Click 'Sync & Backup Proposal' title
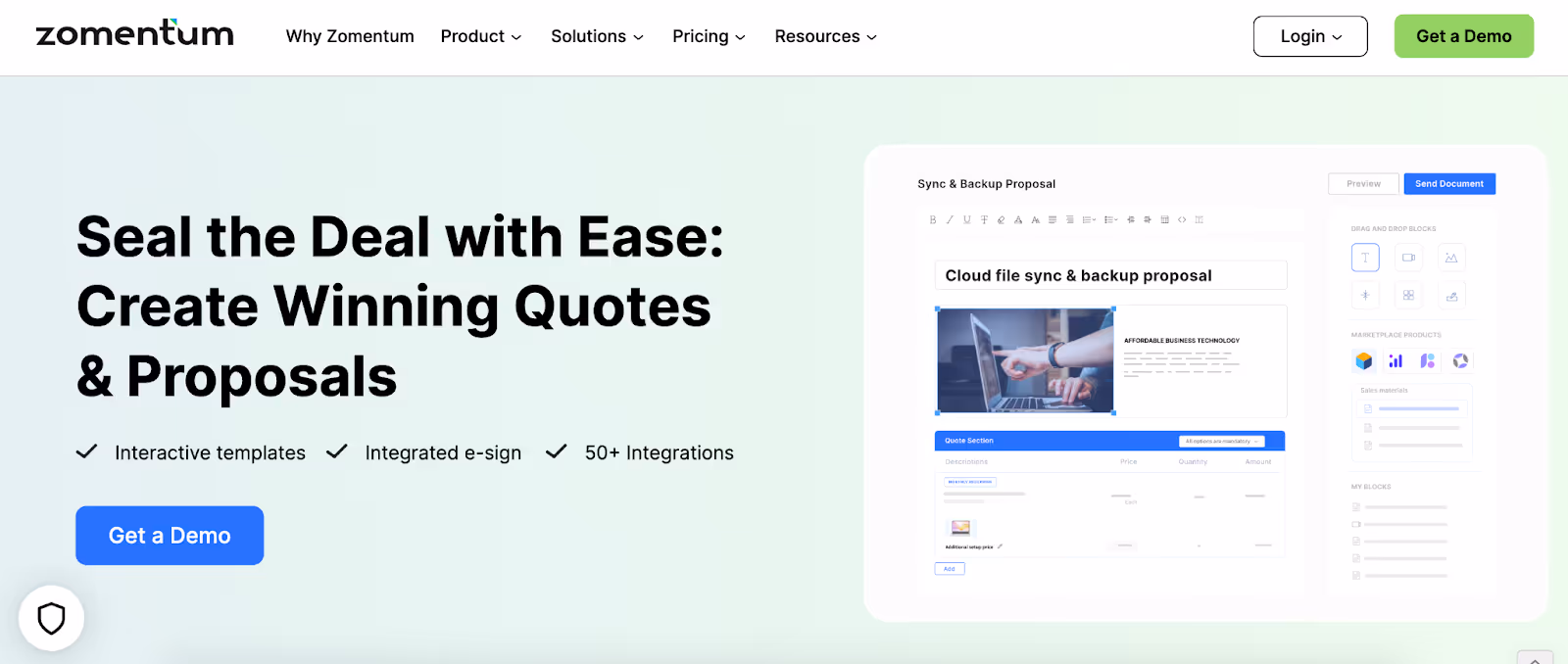 tap(986, 183)
